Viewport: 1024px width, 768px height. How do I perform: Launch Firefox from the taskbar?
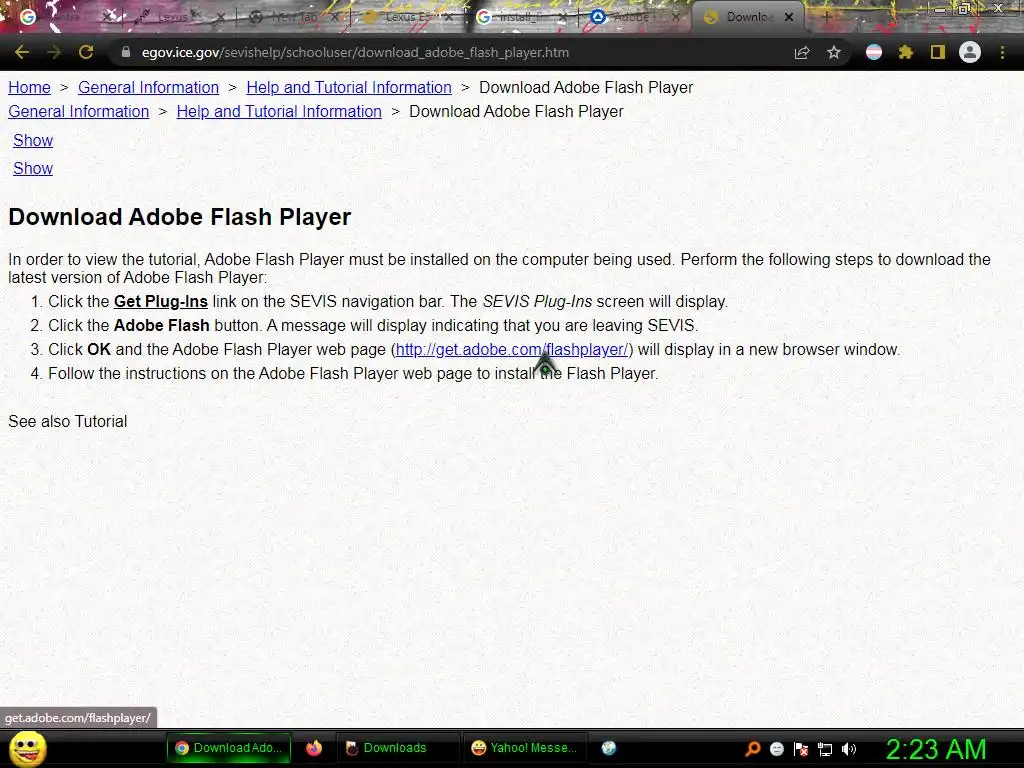click(314, 748)
